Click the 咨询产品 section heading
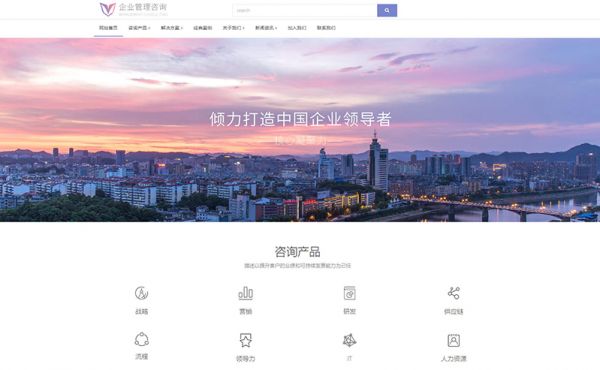600x370 pixels. [x=297, y=252]
